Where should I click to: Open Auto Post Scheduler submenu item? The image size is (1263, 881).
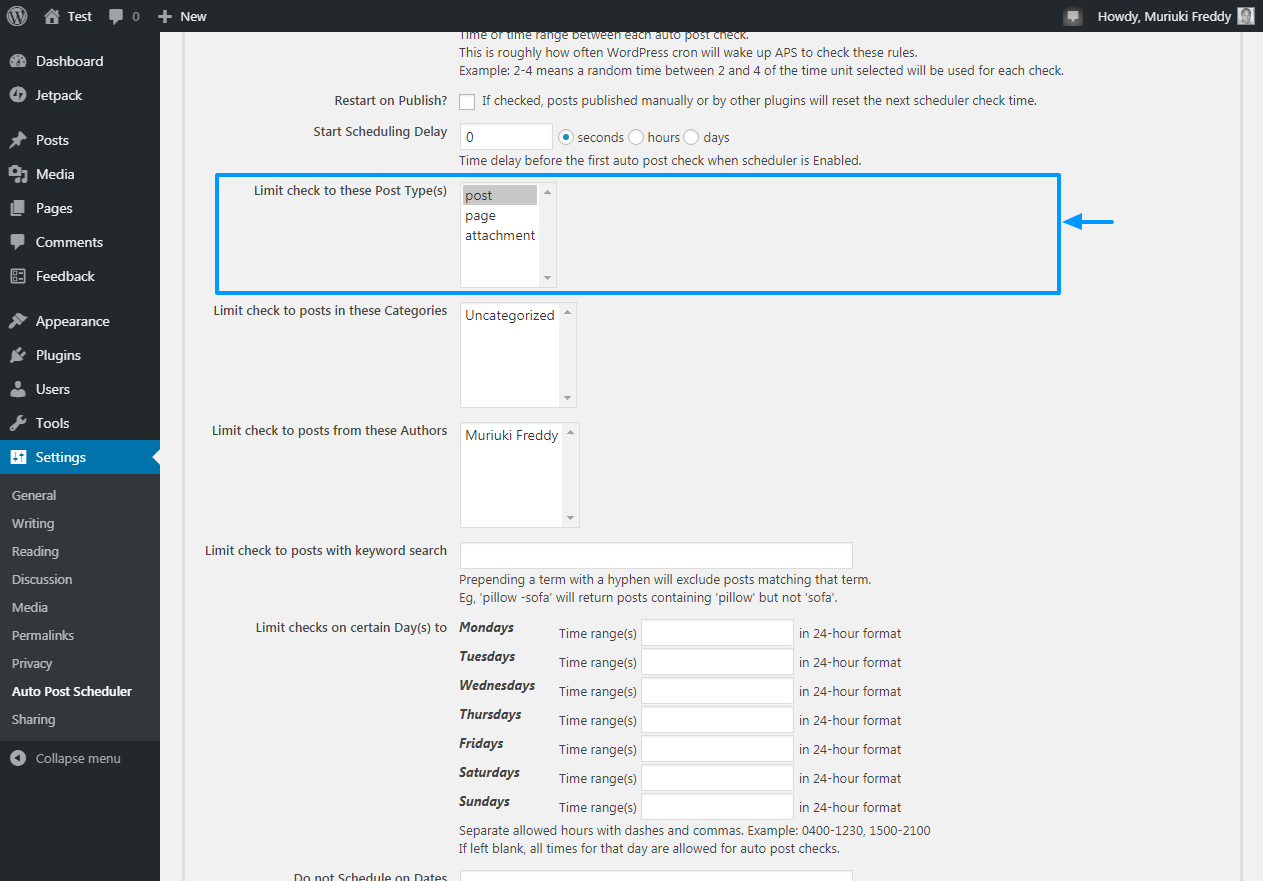point(72,691)
